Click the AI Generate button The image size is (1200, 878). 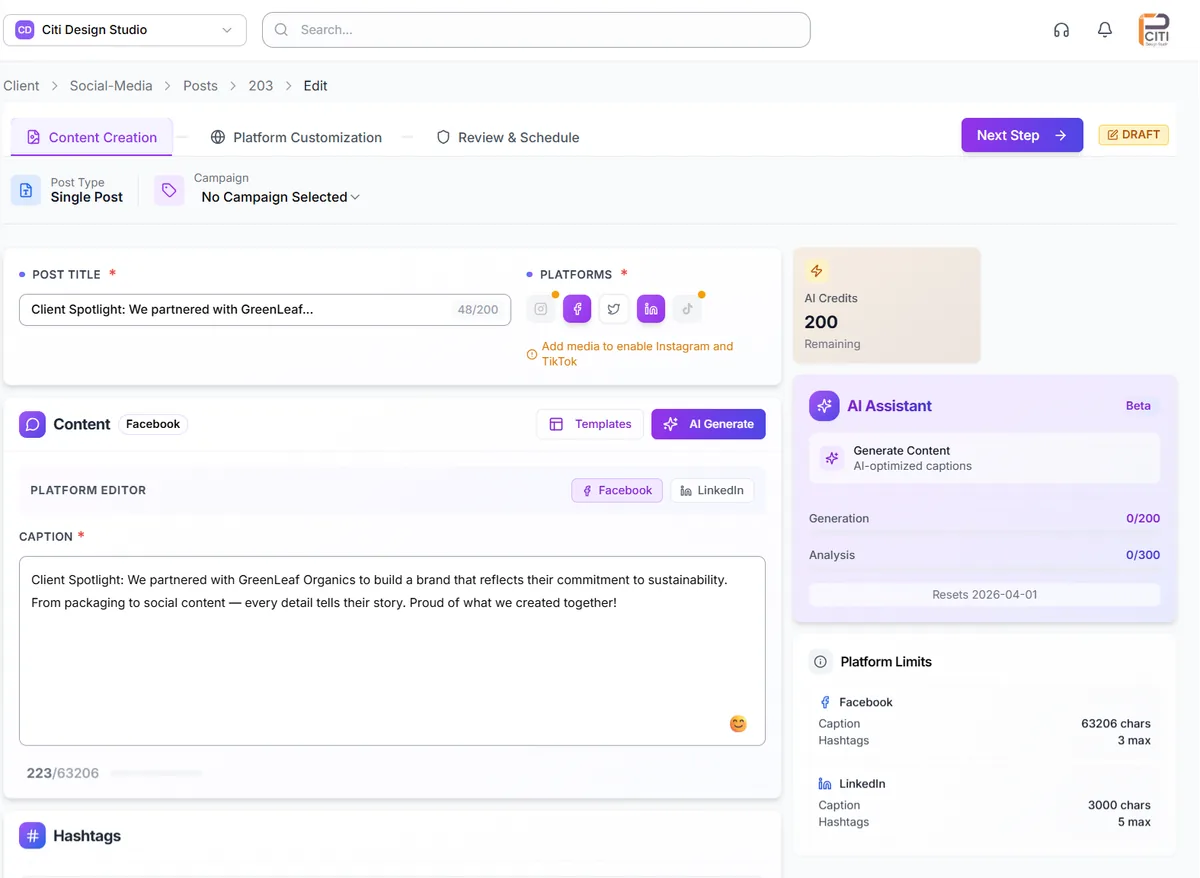point(708,424)
